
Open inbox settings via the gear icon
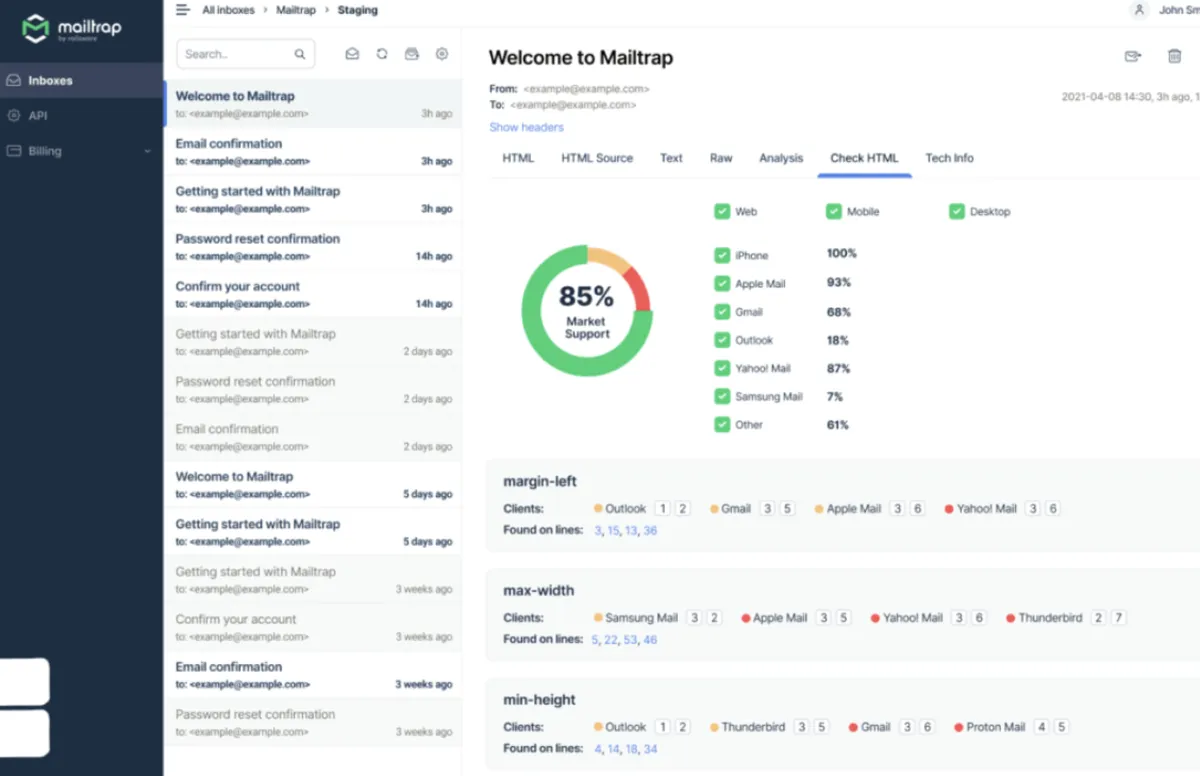pyautogui.click(x=442, y=54)
